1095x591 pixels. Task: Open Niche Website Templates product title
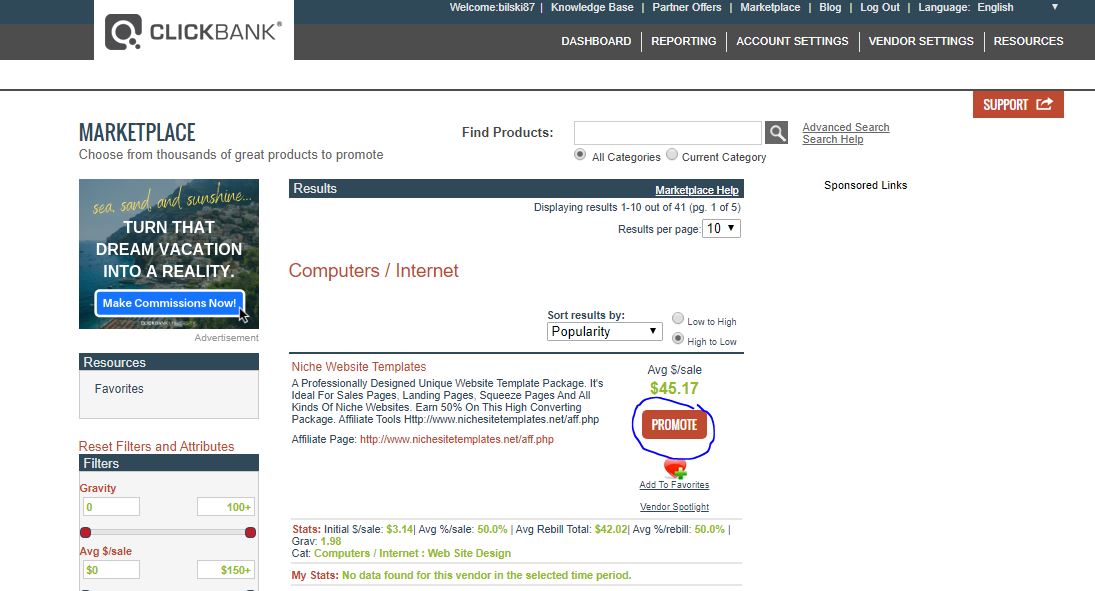tap(358, 367)
